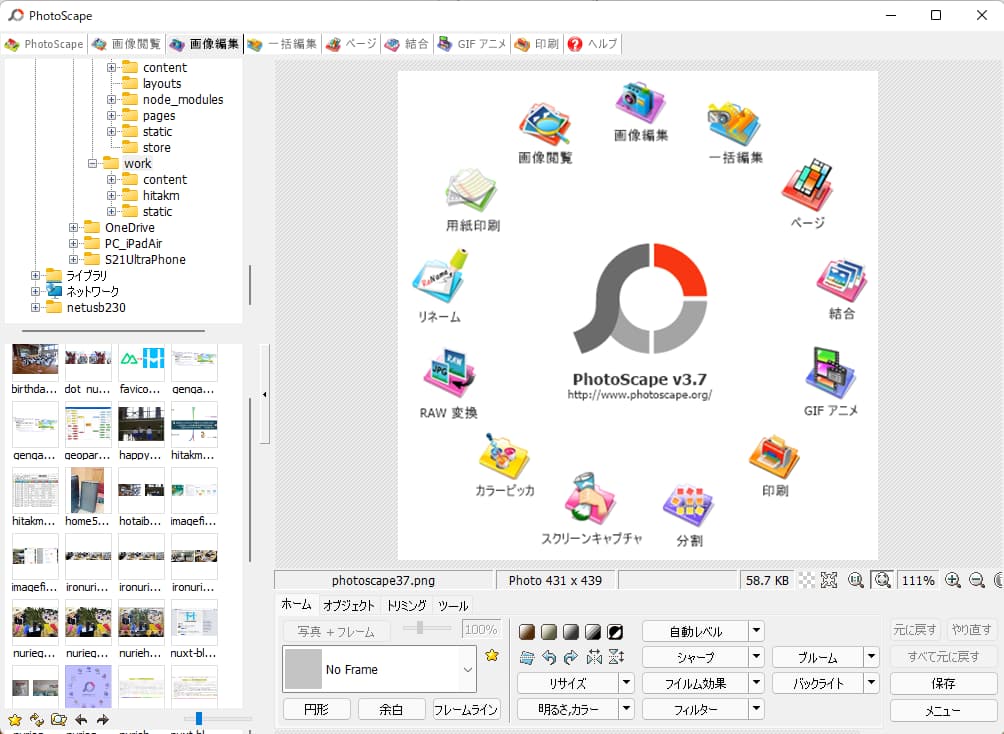
Task: Select the hitakm folder in the tree
Action: coord(160,196)
